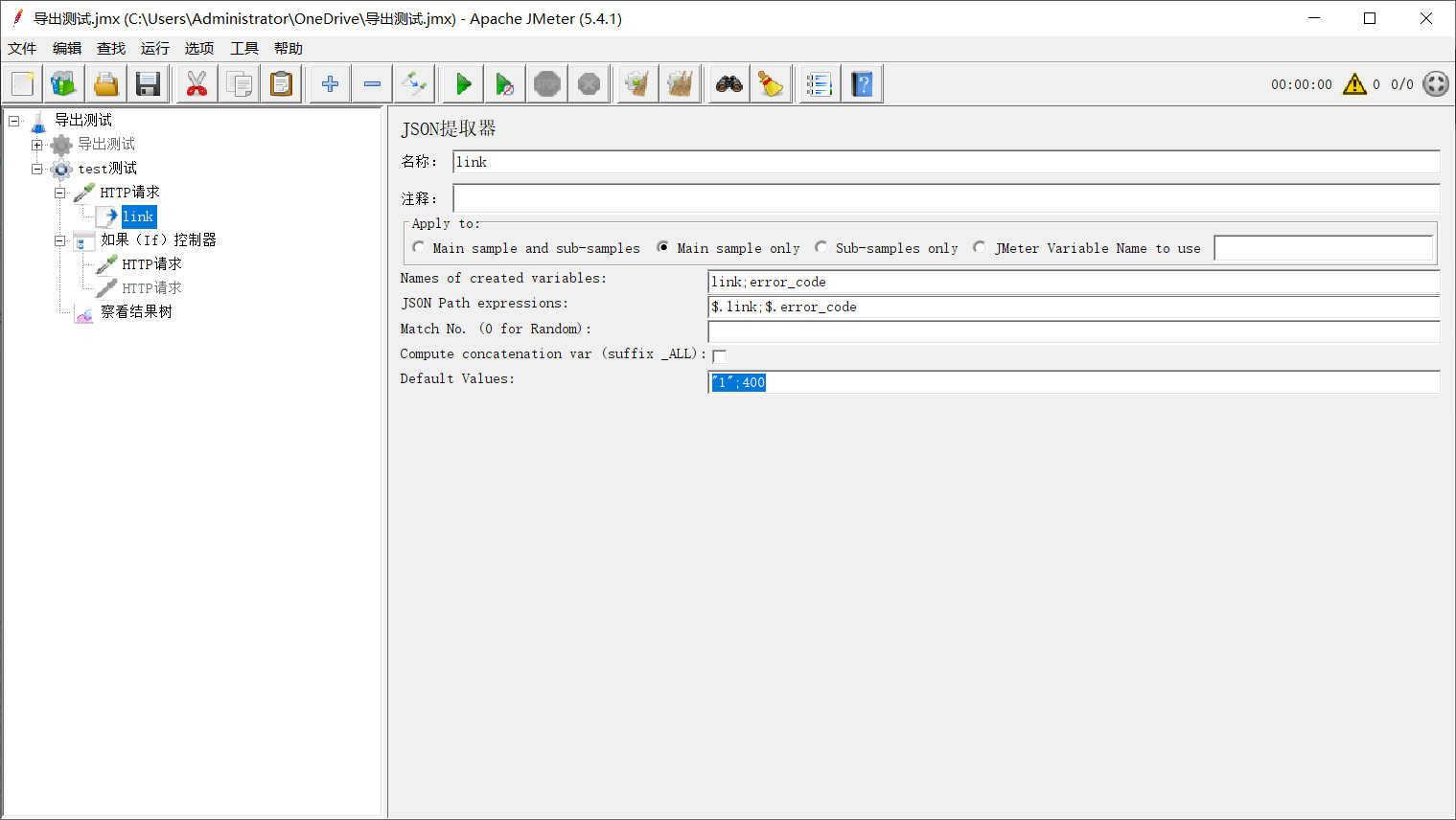The height and width of the screenshot is (820, 1456).
Task: Click the Match No. input field
Action: pyautogui.click(x=1074, y=331)
